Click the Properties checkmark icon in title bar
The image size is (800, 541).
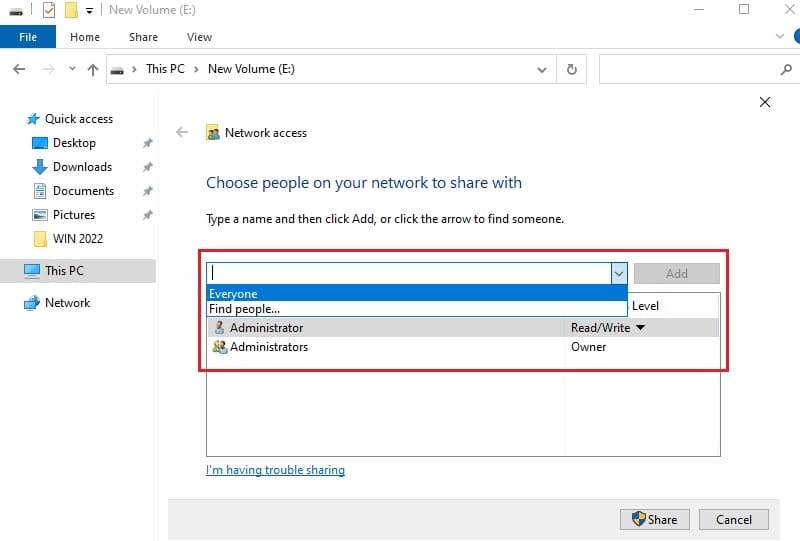pyautogui.click(x=49, y=10)
